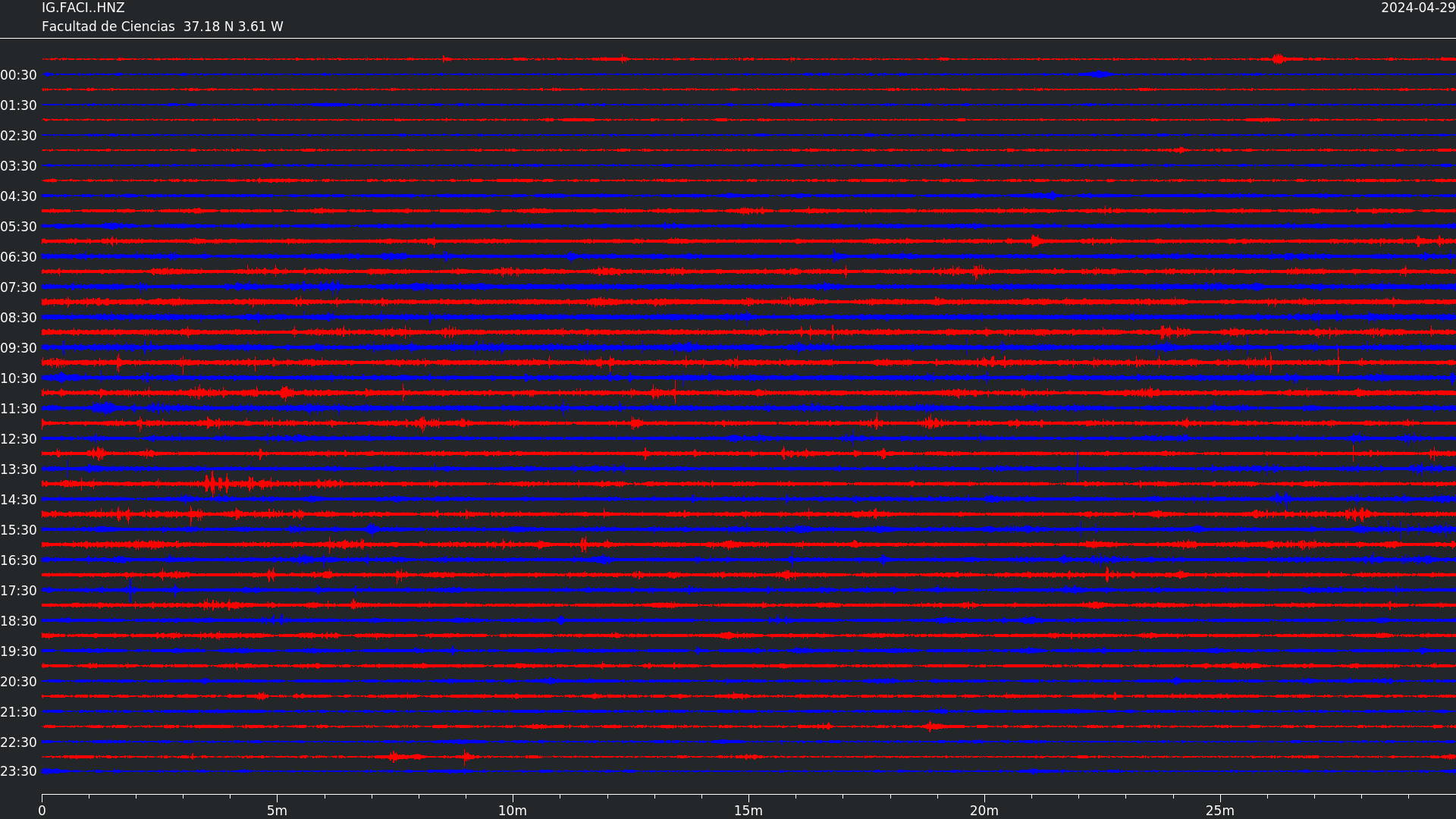Select the 17:30 time label

tap(19, 591)
